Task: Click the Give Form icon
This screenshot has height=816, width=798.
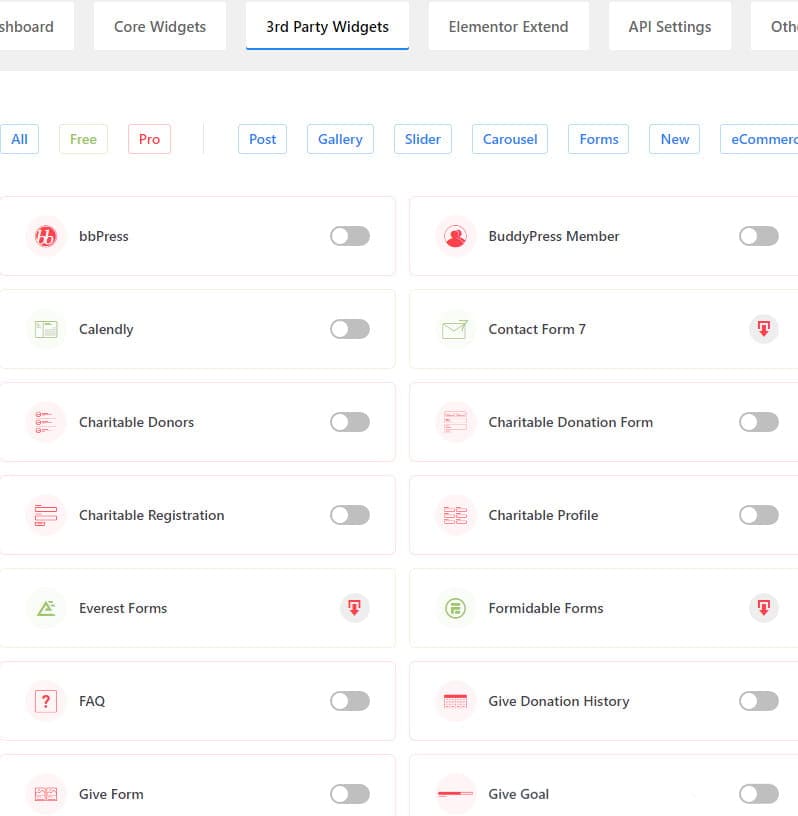Action: (46, 794)
